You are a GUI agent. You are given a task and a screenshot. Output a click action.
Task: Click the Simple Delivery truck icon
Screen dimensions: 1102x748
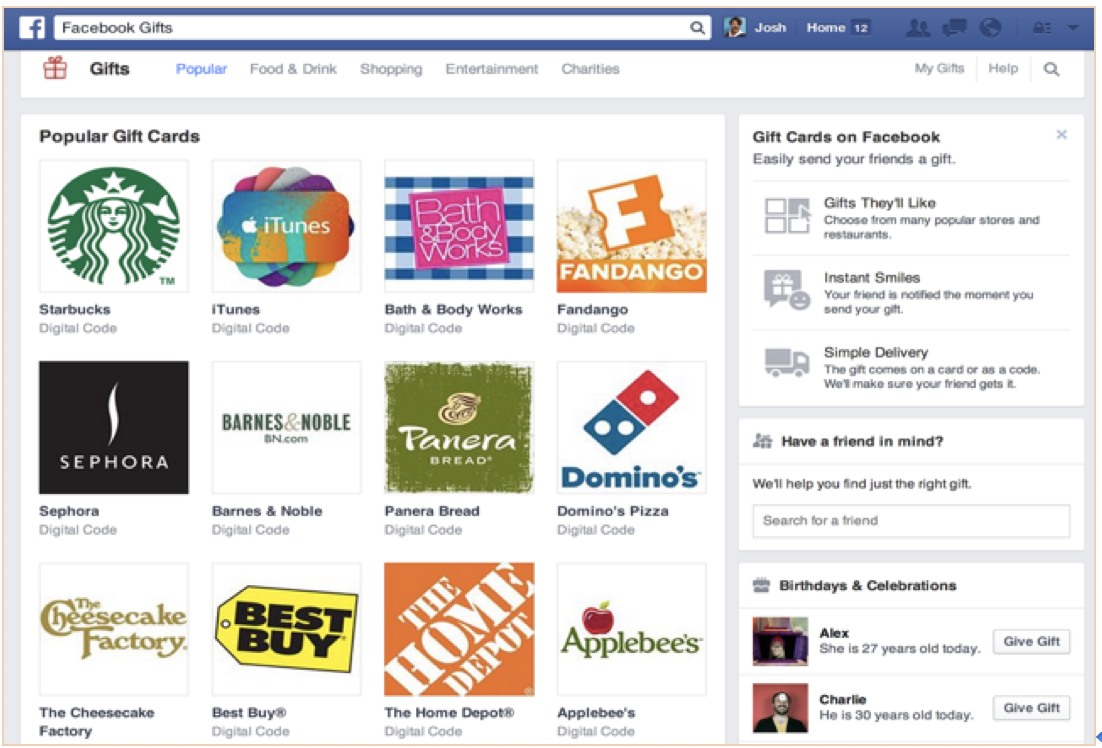tap(787, 363)
